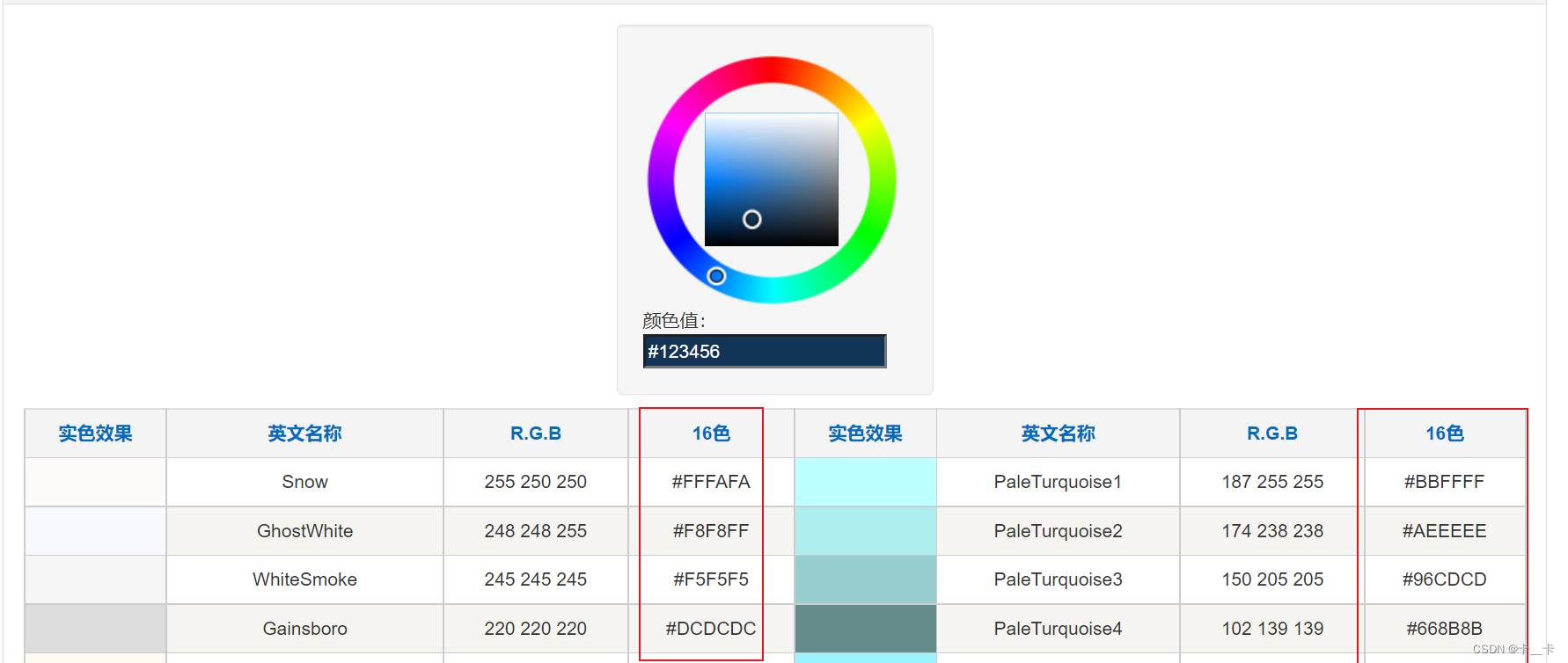Click RGB value '255 250 250'
Image resolution: width=1568 pixels, height=663 pixels.
point(535,482)
